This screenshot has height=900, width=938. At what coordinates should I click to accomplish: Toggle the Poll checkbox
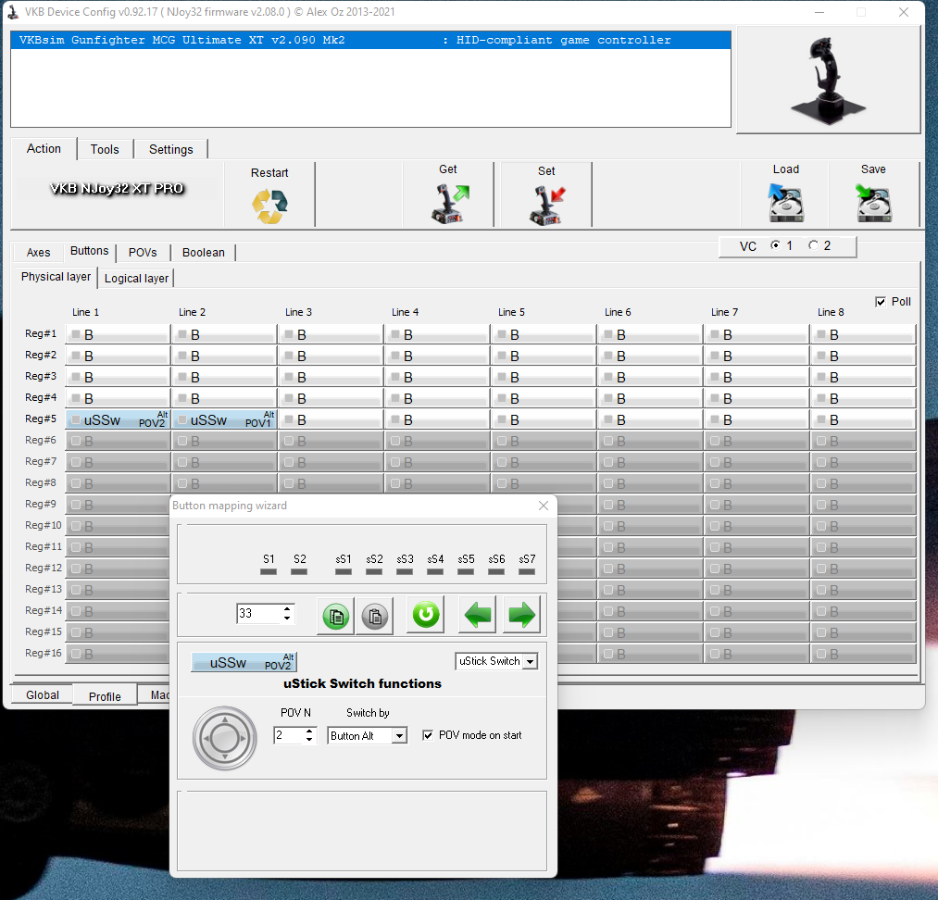[881, 302]
